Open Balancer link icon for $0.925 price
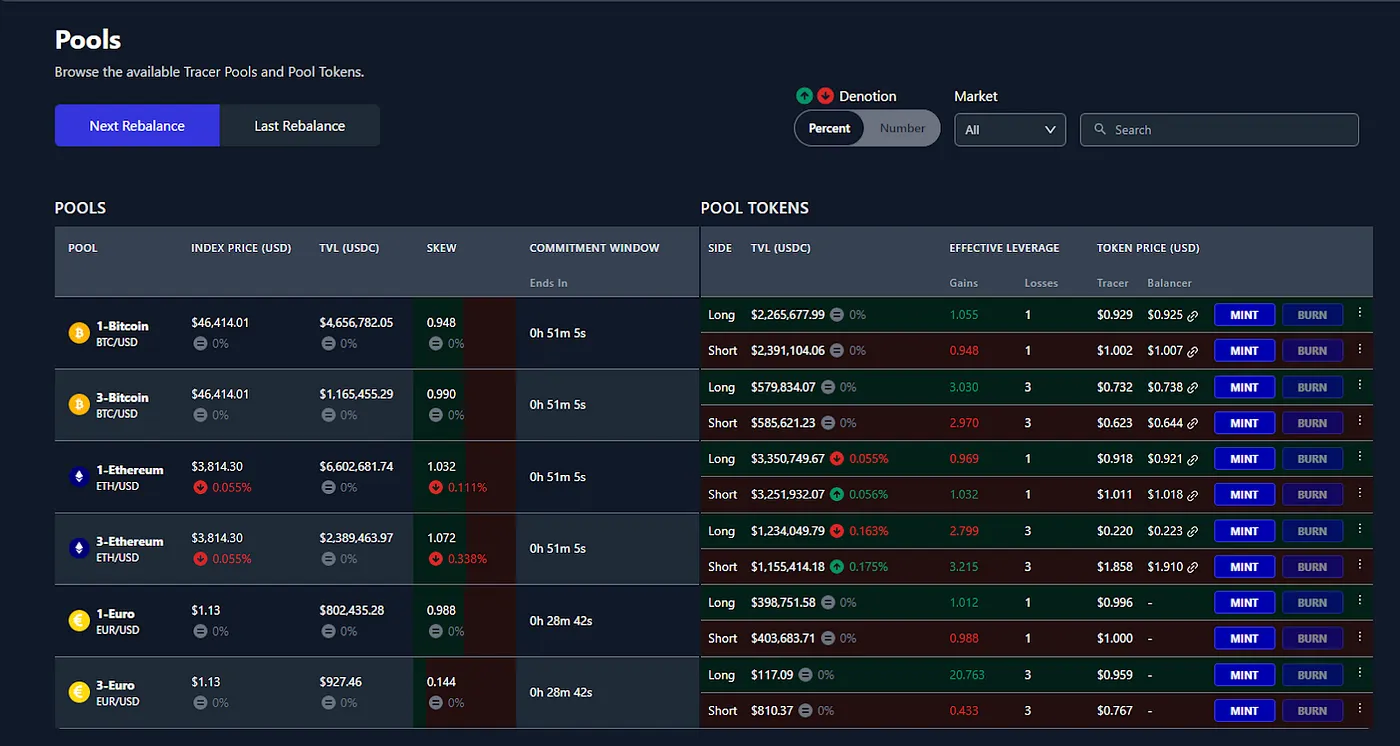 1192,316
